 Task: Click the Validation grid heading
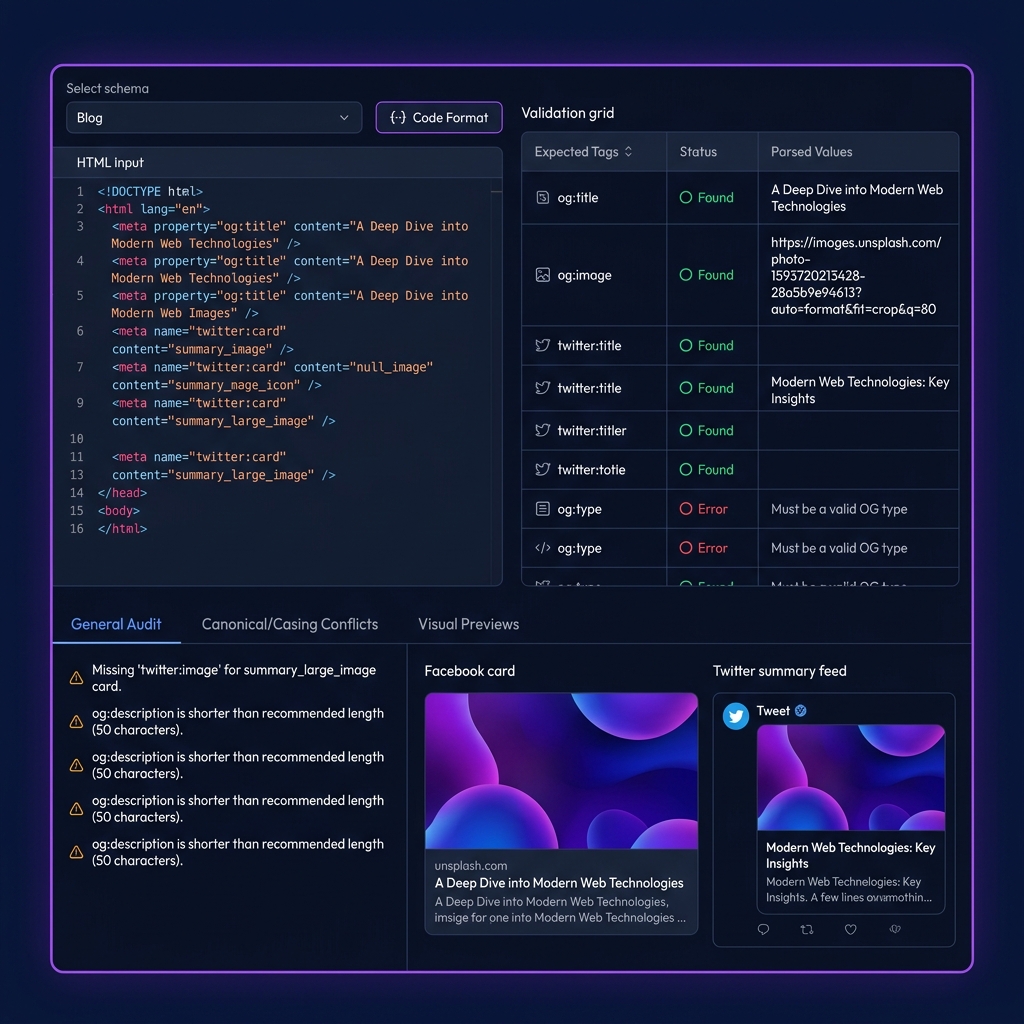pos(568,113)
